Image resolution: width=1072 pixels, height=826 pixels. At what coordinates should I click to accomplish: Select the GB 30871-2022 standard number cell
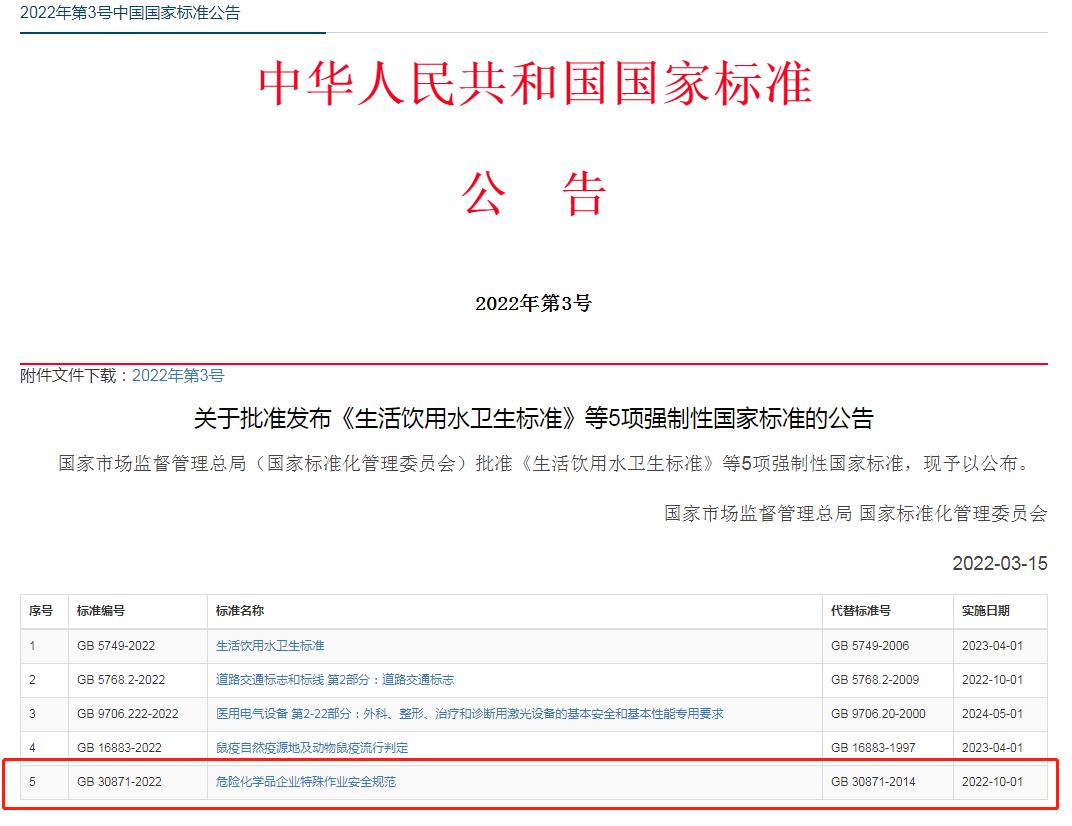119,782
